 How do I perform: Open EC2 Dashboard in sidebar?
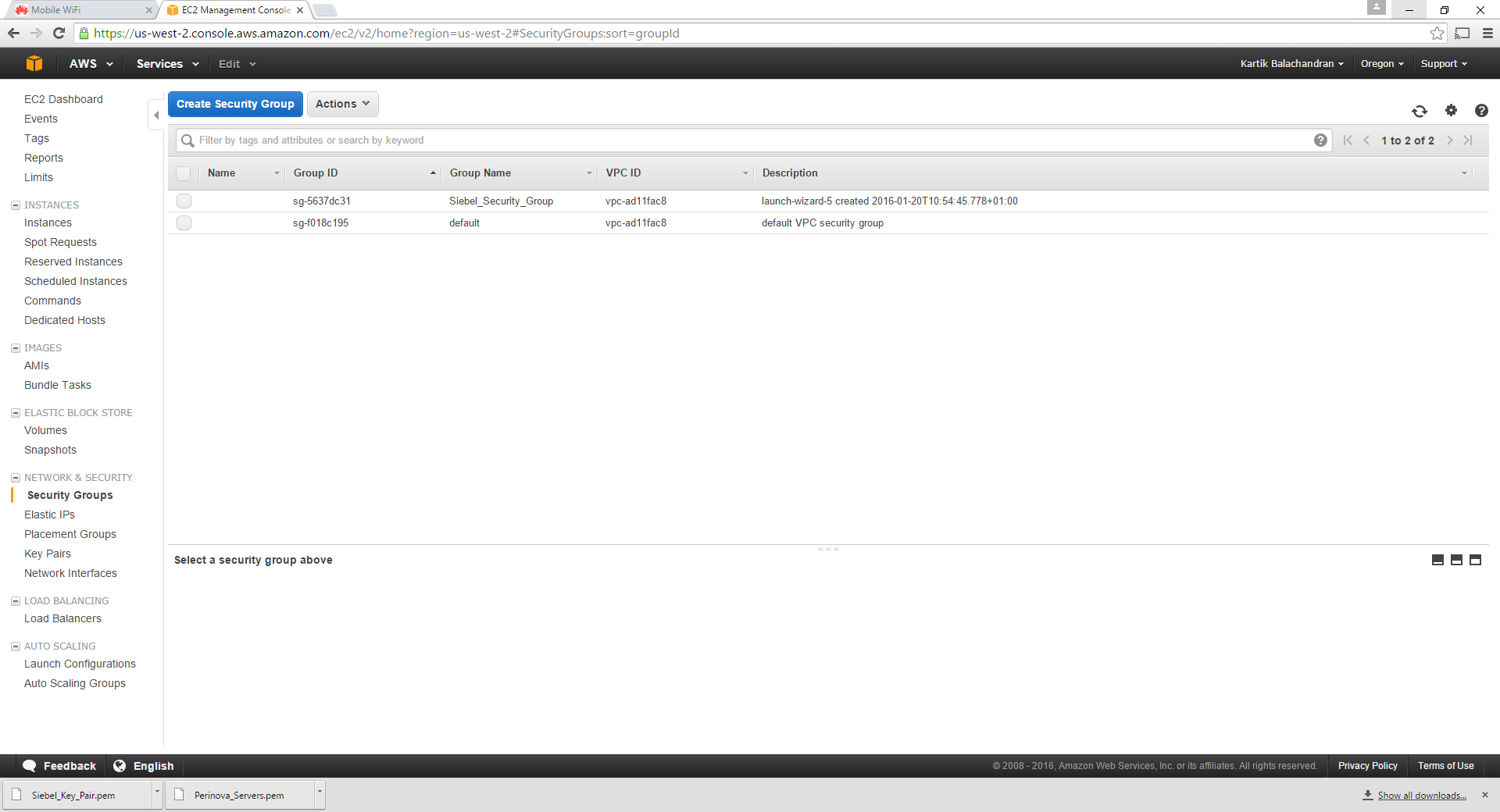tap(63, 99)
